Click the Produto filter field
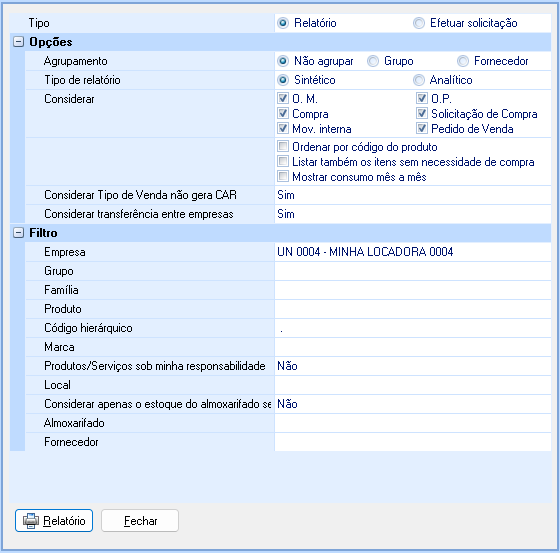 pos(413,309)
